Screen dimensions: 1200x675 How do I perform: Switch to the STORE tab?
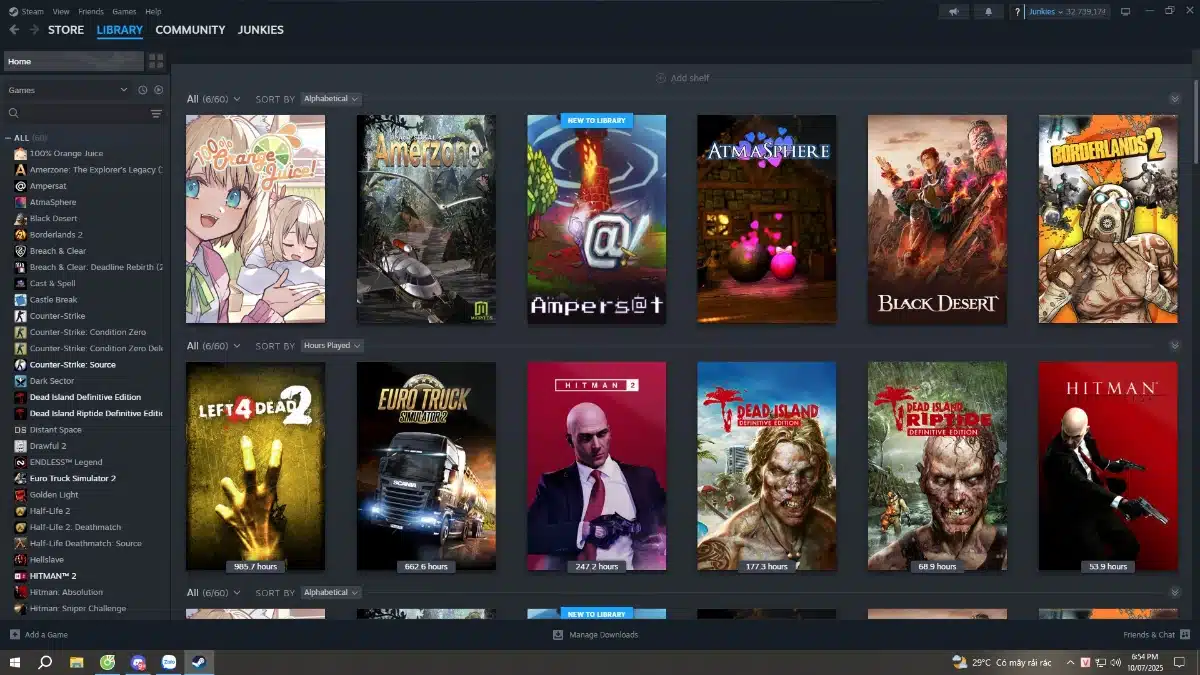tap(66, 30)
